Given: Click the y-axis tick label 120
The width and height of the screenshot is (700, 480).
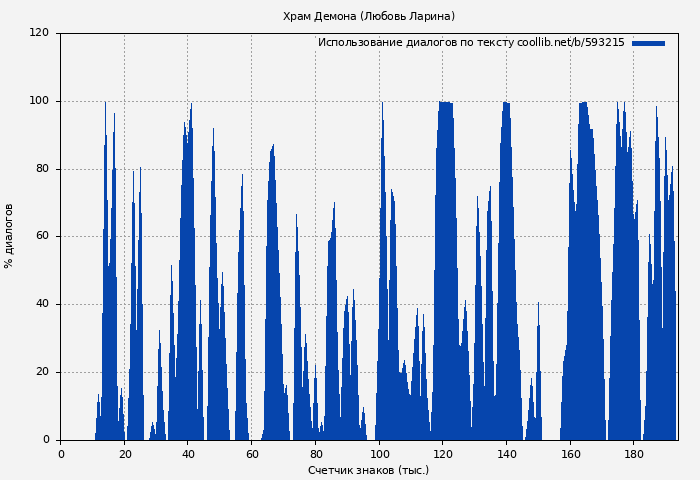Looking at the screenshot, I should 39,33.
